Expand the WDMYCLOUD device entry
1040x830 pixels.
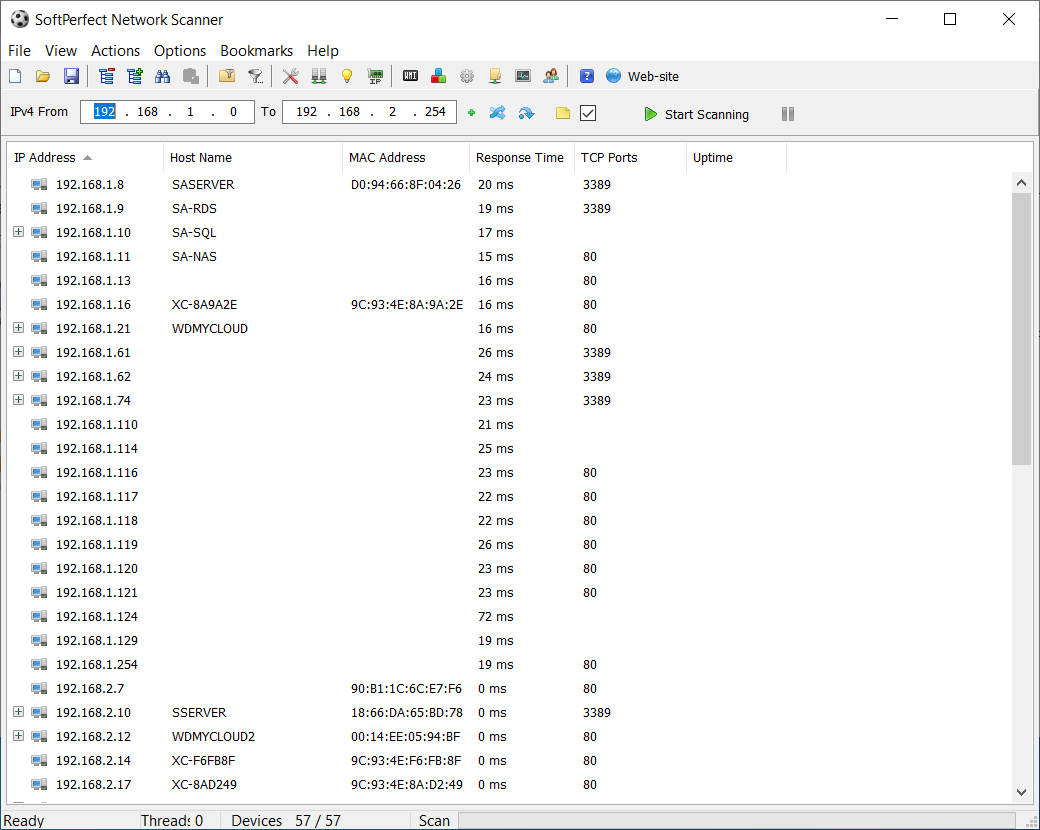tap(18, 329)
